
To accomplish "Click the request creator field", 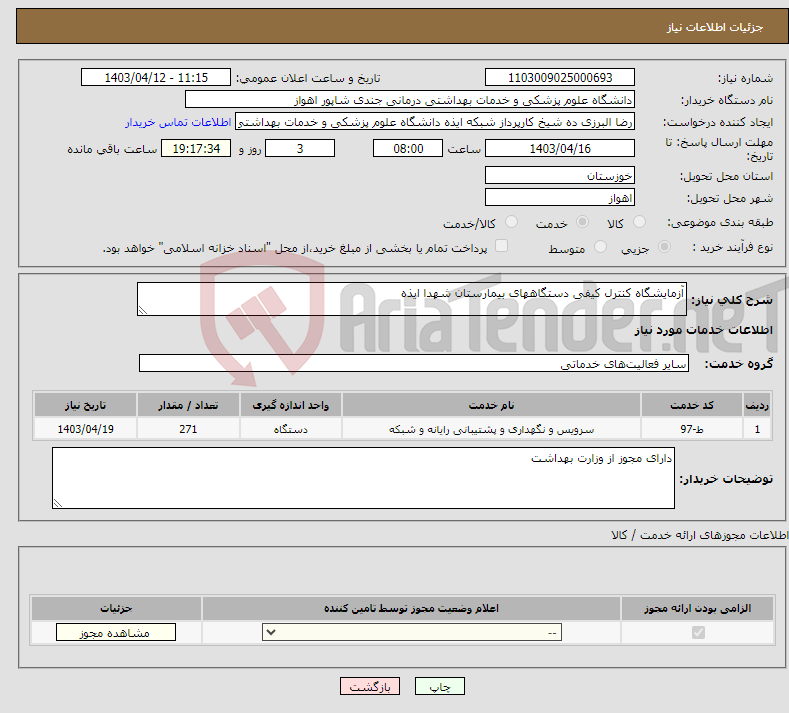I will click(x=435, y=122).
